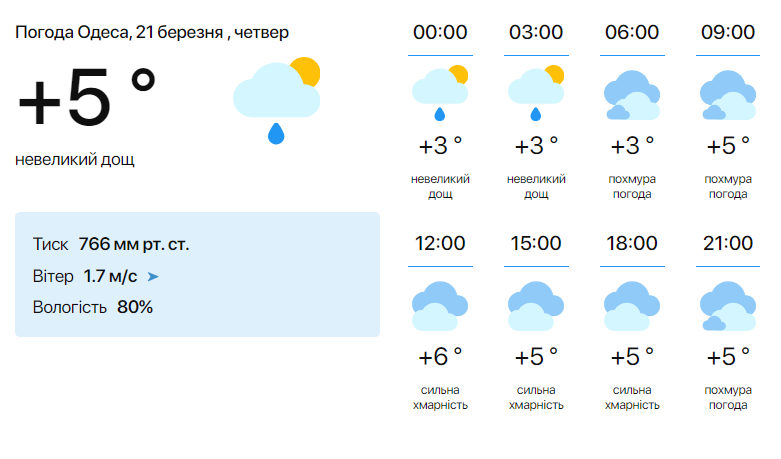Click the невеликий дощ label under current temperature

click(75, 159)
